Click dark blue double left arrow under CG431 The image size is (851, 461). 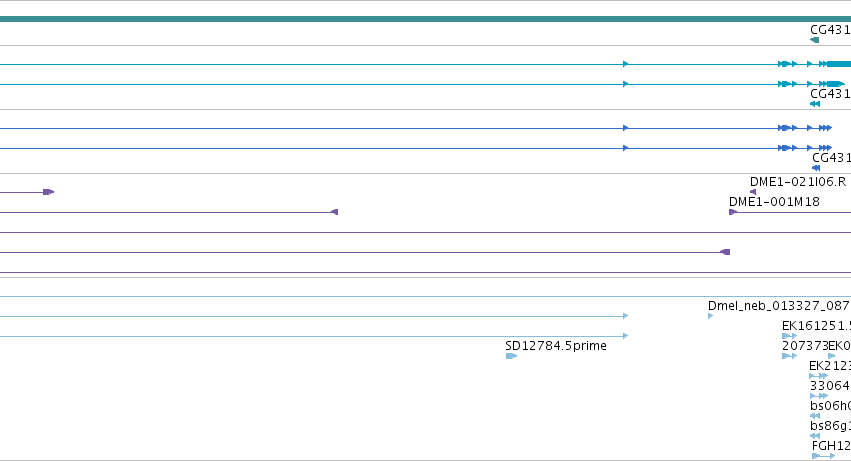[816, 168]
